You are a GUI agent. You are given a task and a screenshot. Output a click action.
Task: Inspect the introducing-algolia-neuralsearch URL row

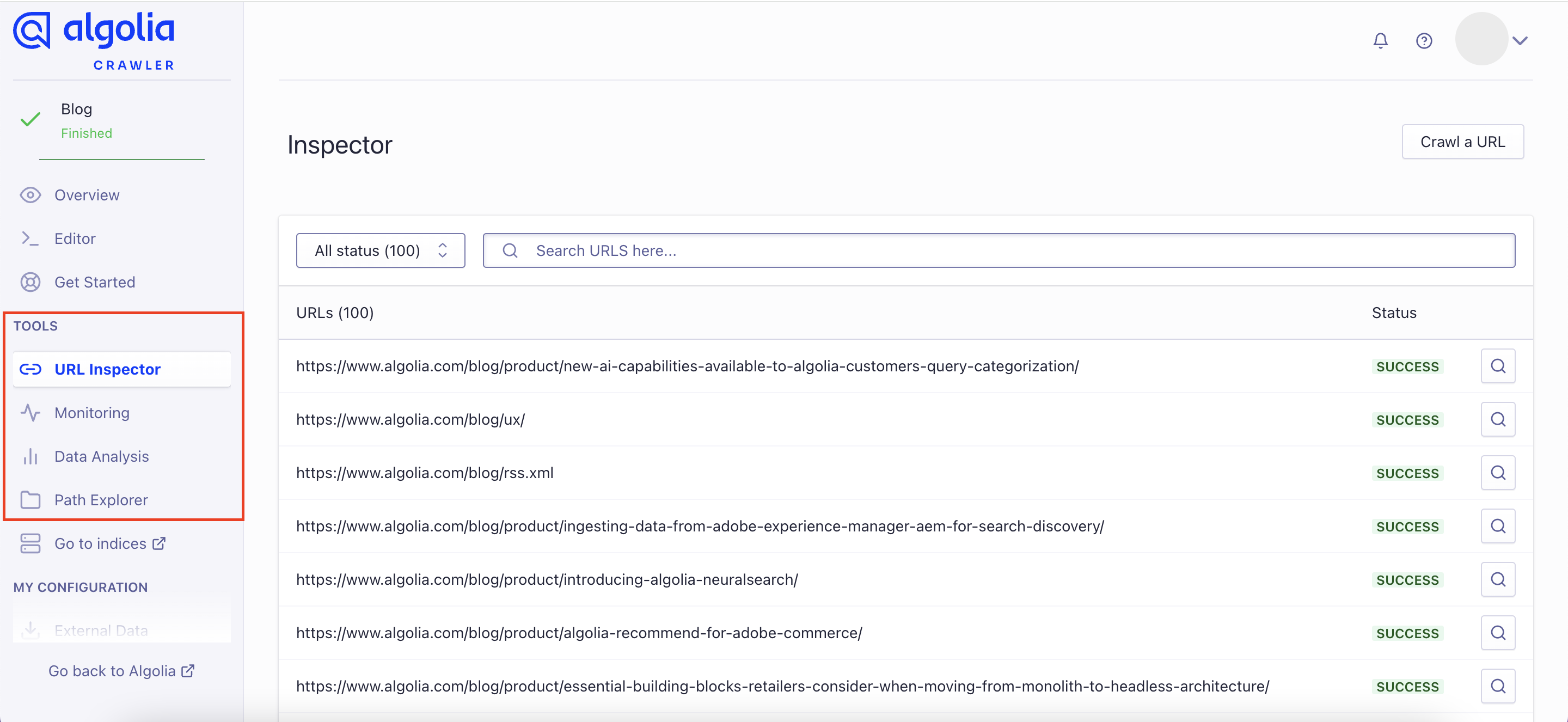pos(1497,579)
